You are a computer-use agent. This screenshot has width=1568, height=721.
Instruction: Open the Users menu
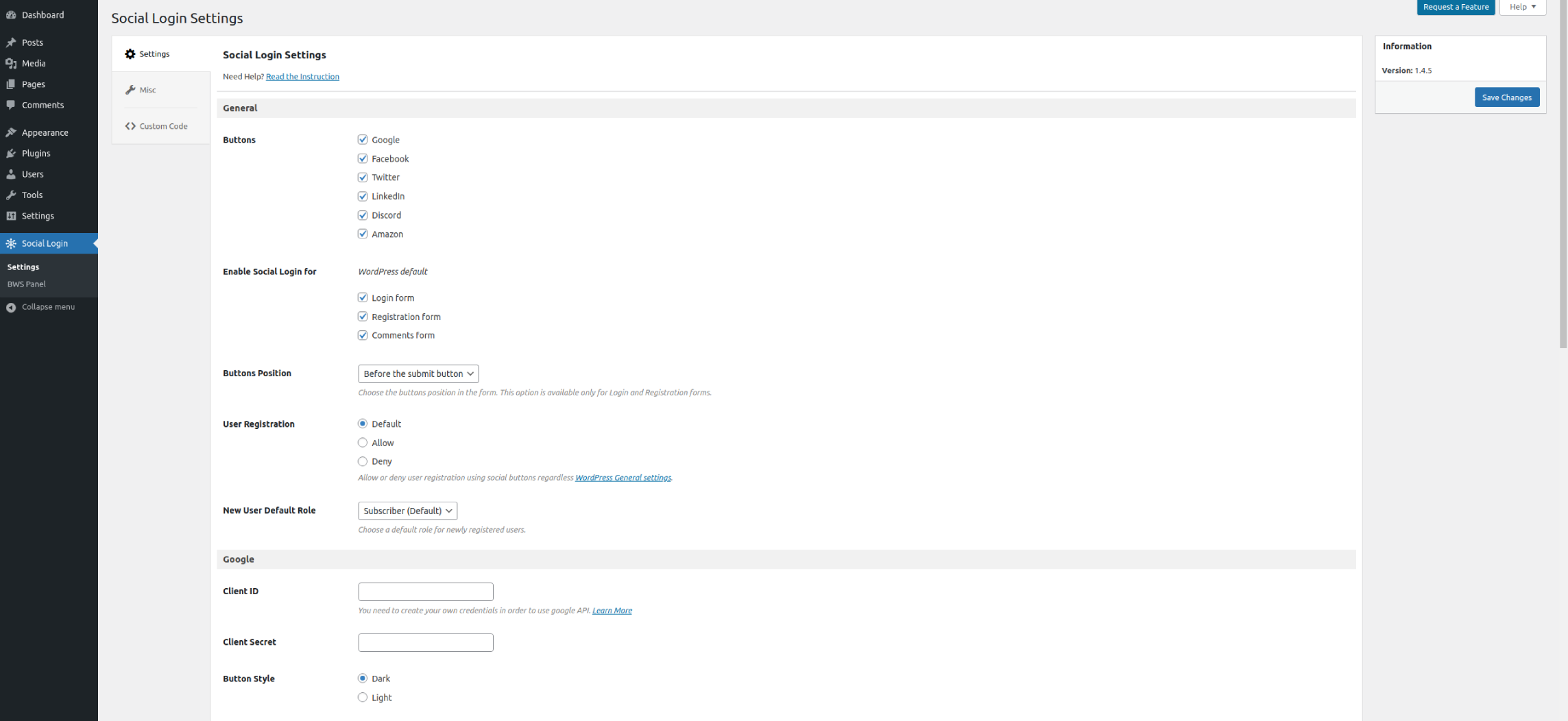pyautogui.click(x=49, y=174)
